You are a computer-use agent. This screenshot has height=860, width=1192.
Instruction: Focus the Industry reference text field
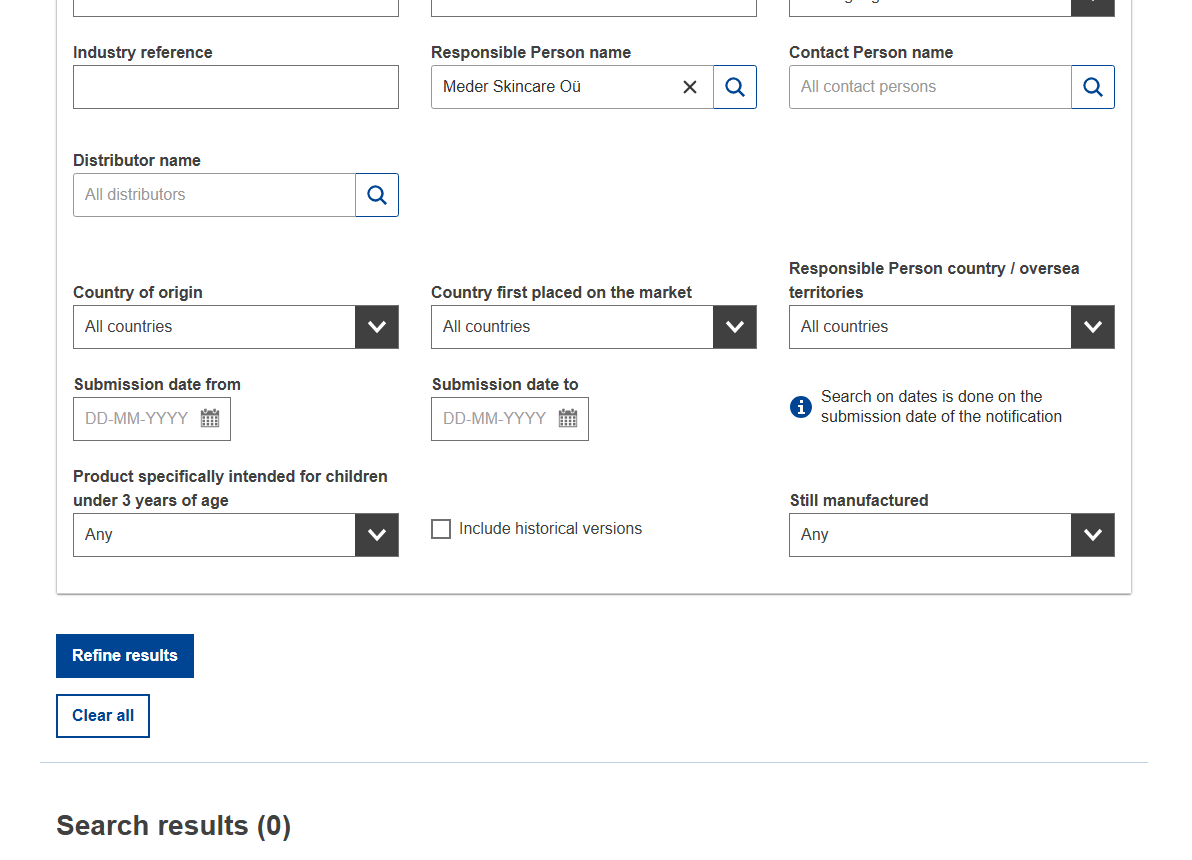coord(236,87)
